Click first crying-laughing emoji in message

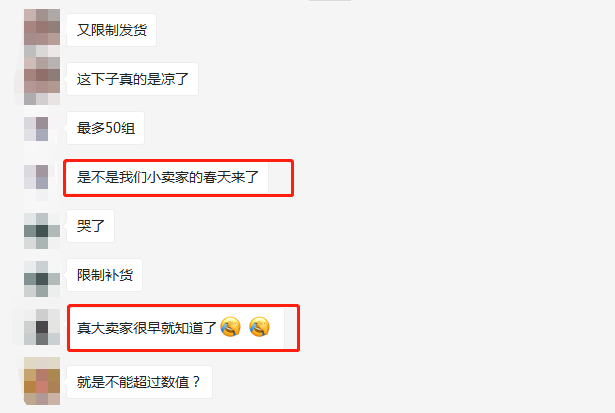tap(231, 327)
